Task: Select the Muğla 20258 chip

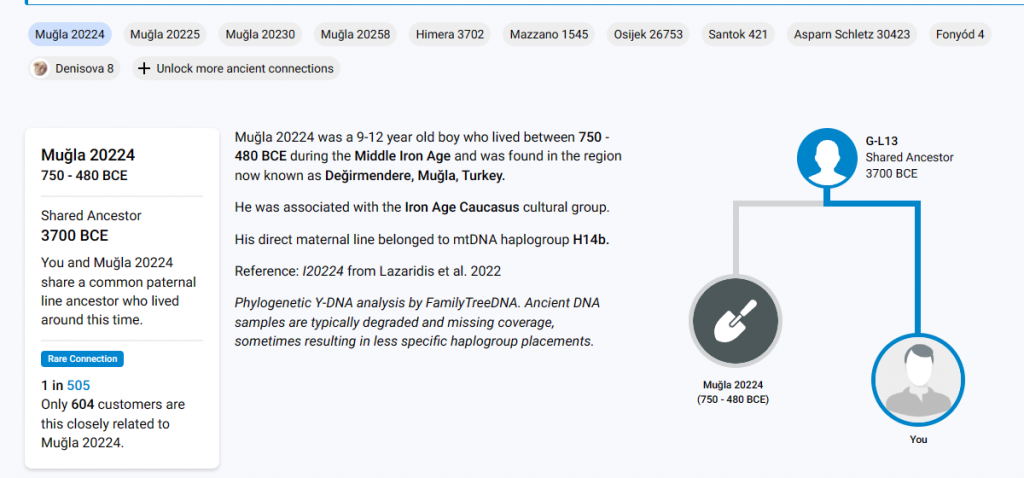Action: pyautogui.click(x=355, y=35)
